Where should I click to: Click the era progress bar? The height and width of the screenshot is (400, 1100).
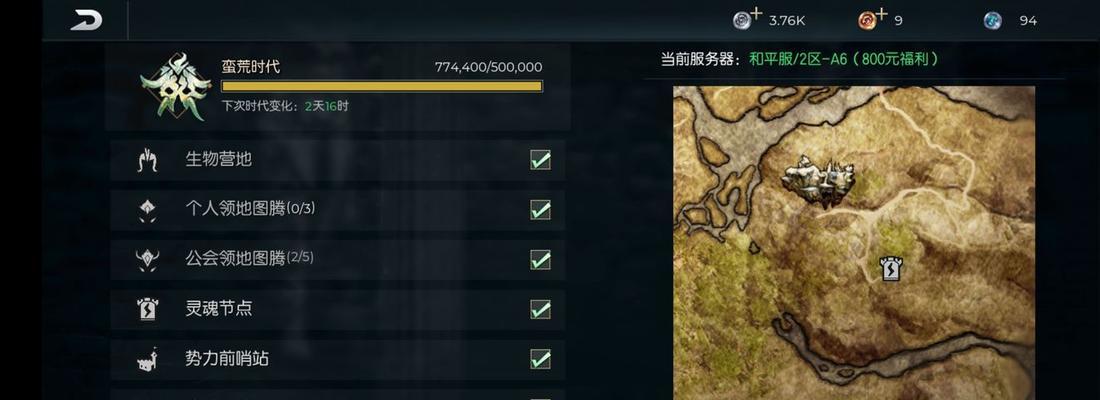382,86
